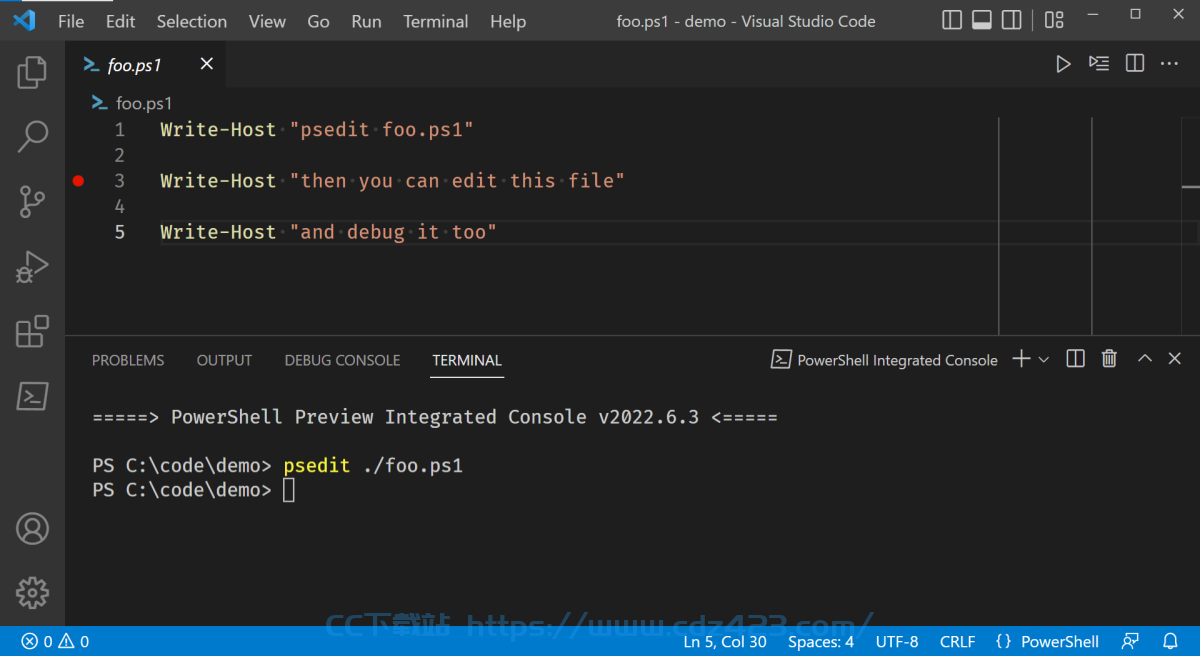Image resolution: width=1200 pixels, height=656 pixels.
Task: Open the View menu
Action: click(267, 21)
